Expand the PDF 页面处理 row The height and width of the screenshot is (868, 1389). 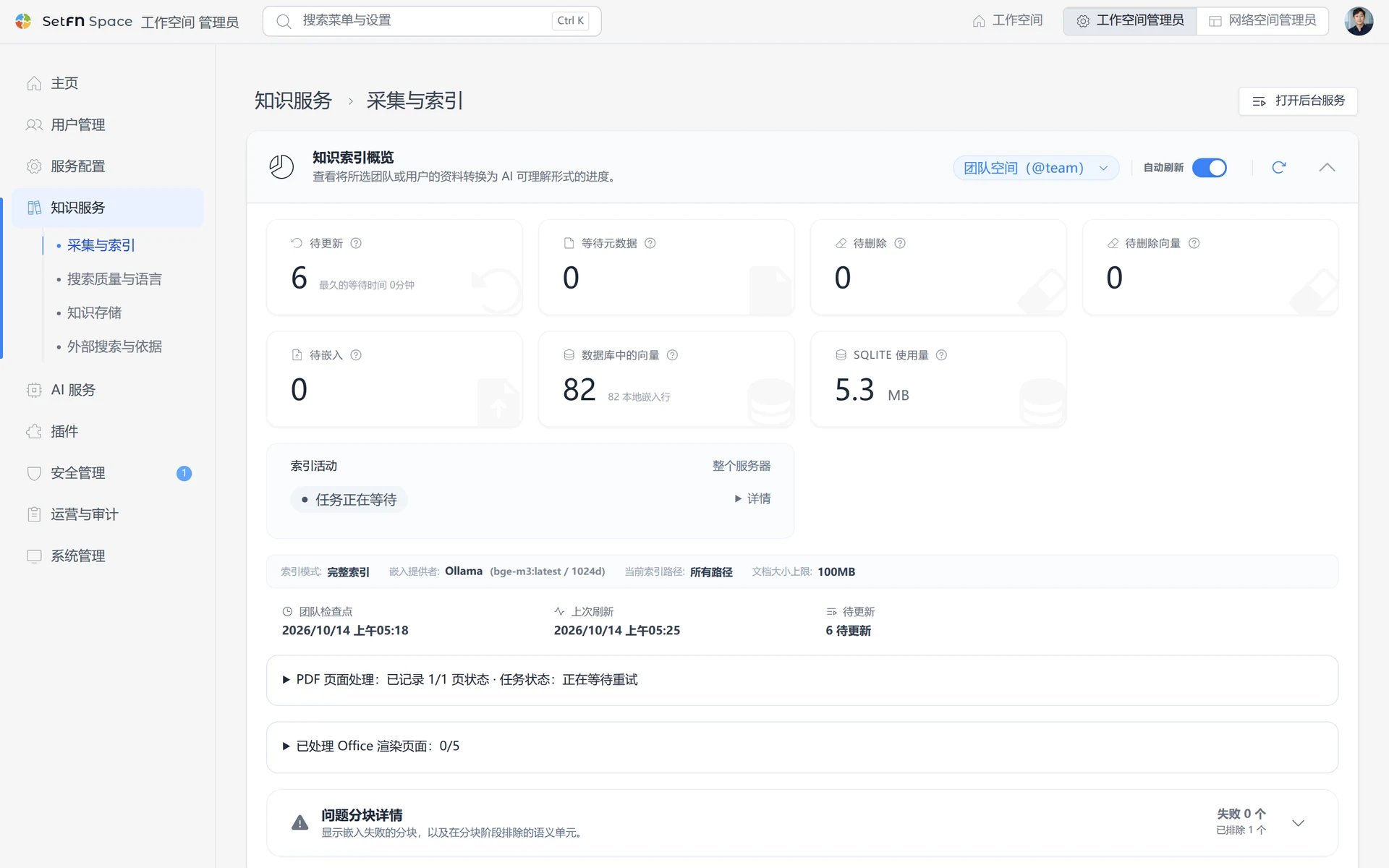point(802,680)
